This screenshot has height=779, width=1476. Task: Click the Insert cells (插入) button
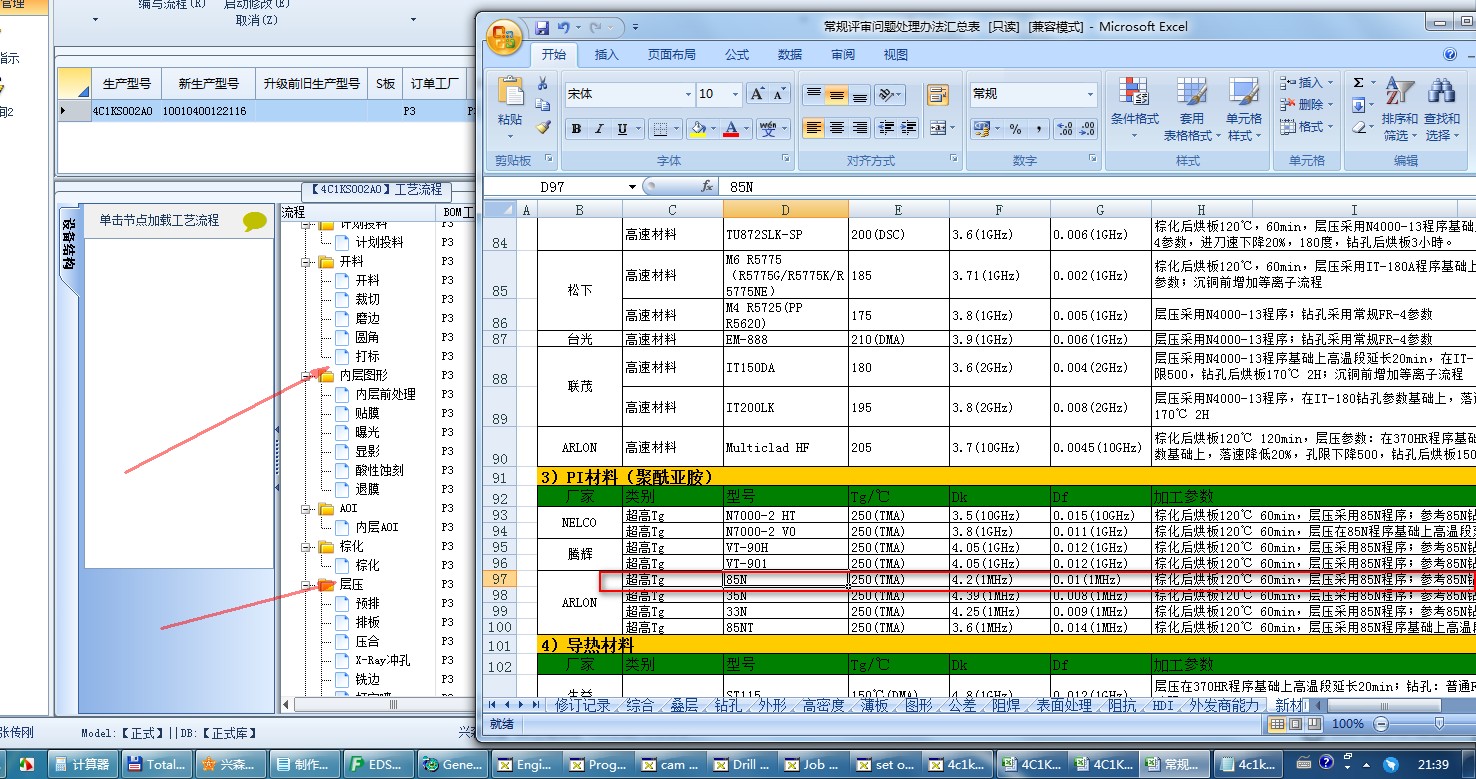pos(1304,83)
